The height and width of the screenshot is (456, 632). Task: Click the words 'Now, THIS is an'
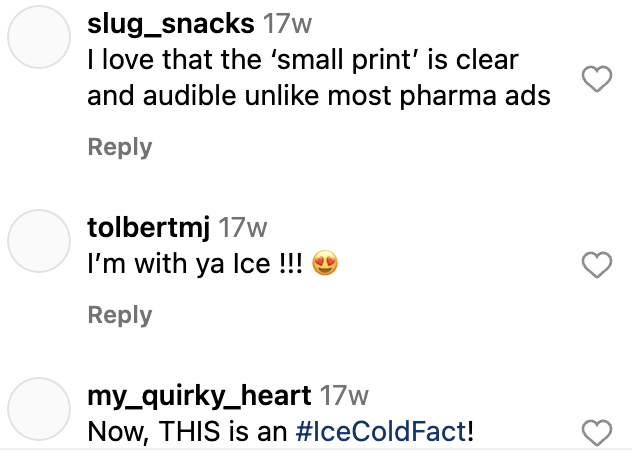click(x=187, y=432)
